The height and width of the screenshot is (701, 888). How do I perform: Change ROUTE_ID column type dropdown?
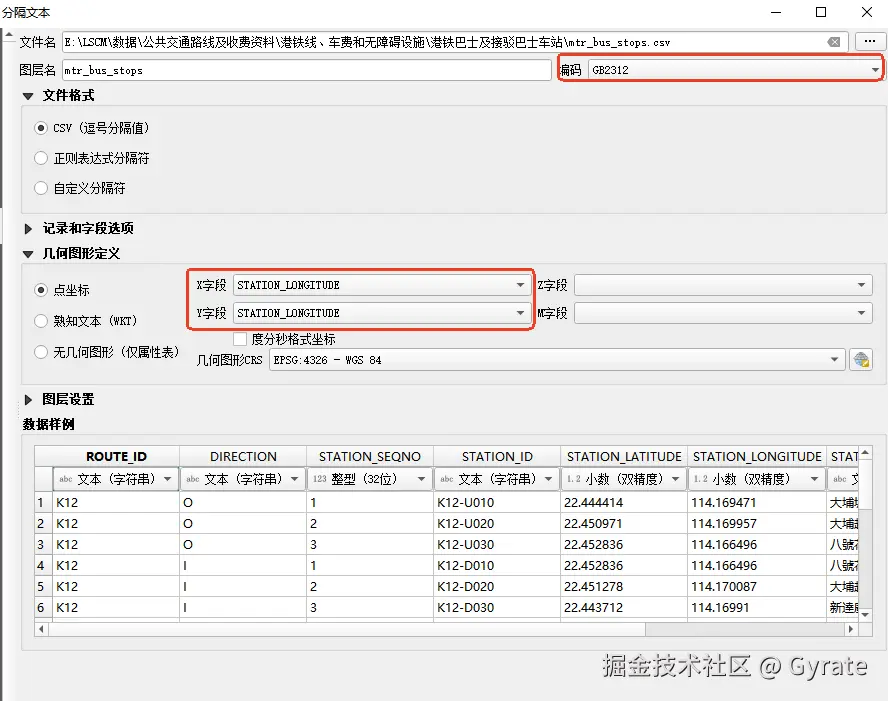click(x=116, y=479)
